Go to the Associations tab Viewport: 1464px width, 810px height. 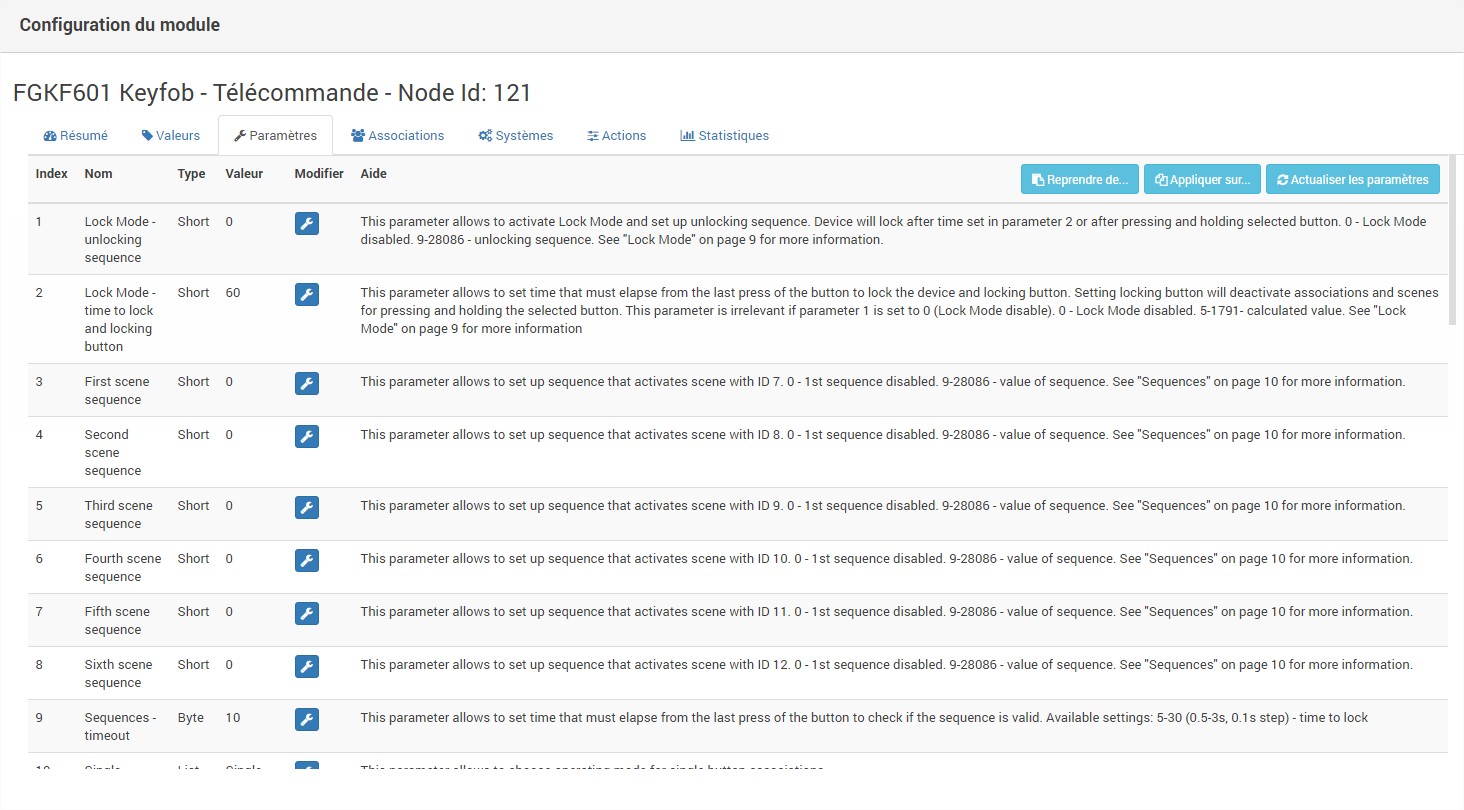click(398, 135)
